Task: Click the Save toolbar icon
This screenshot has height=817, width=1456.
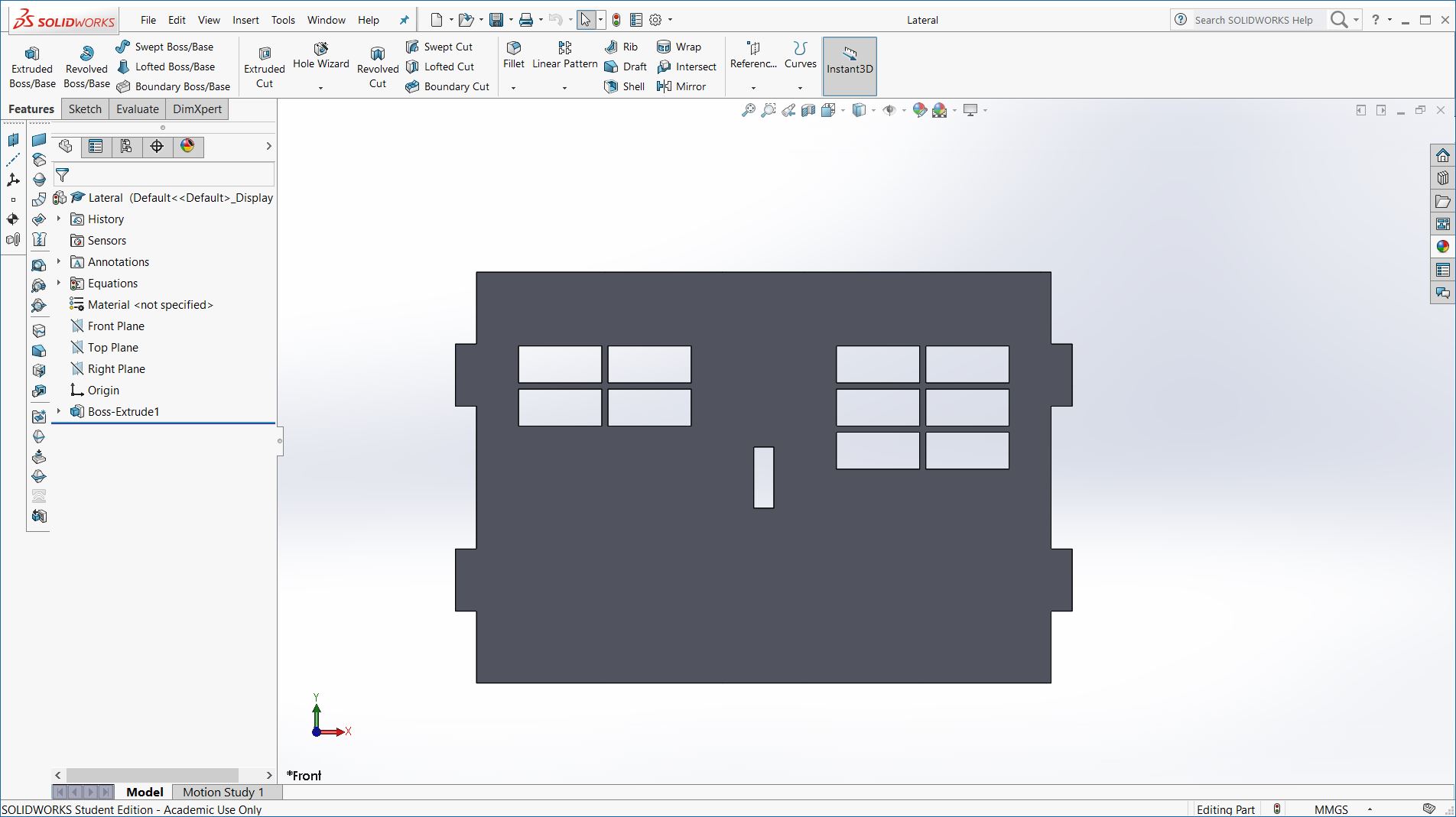Action: coord(496,20)
